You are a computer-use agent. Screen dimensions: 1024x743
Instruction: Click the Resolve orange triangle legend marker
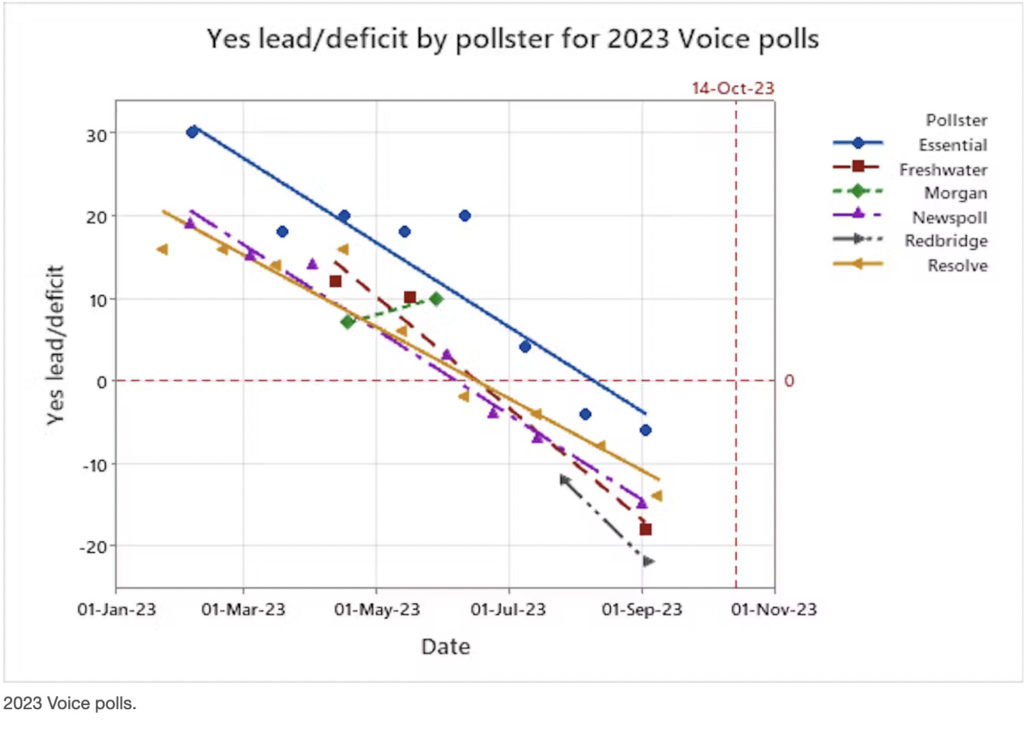coord(859,265)
